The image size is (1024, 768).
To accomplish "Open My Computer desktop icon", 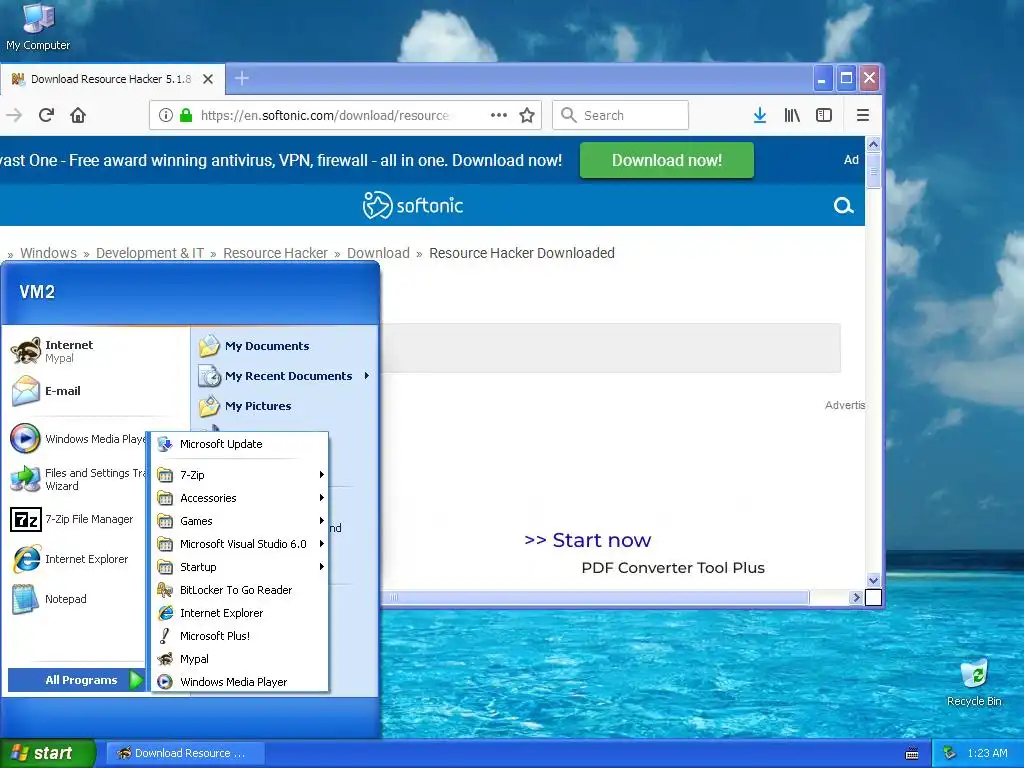I will tap(38, 27).
